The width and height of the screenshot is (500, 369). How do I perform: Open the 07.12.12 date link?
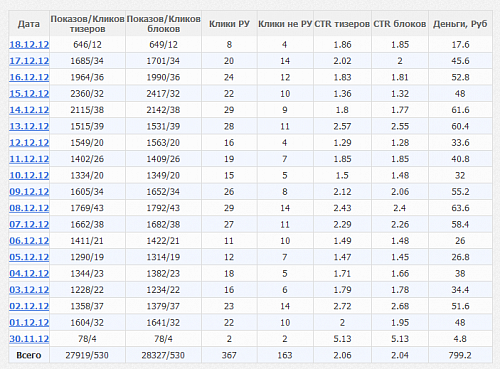[29, 224]
